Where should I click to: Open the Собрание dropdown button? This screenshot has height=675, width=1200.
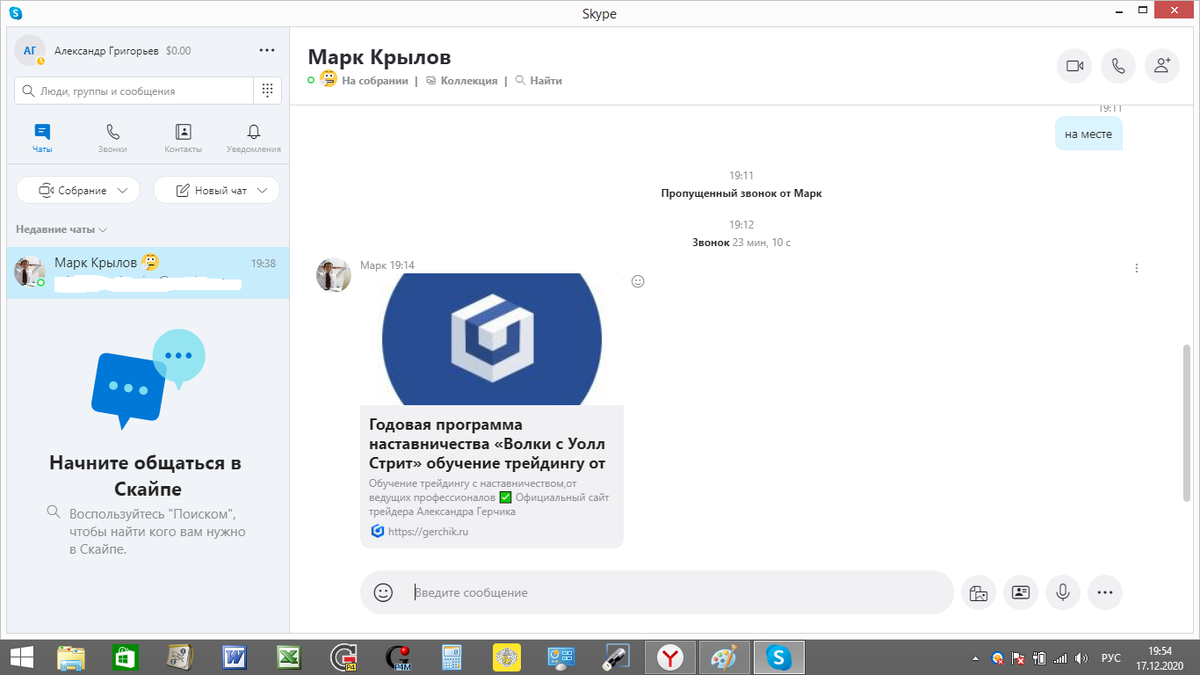point(78,190)
